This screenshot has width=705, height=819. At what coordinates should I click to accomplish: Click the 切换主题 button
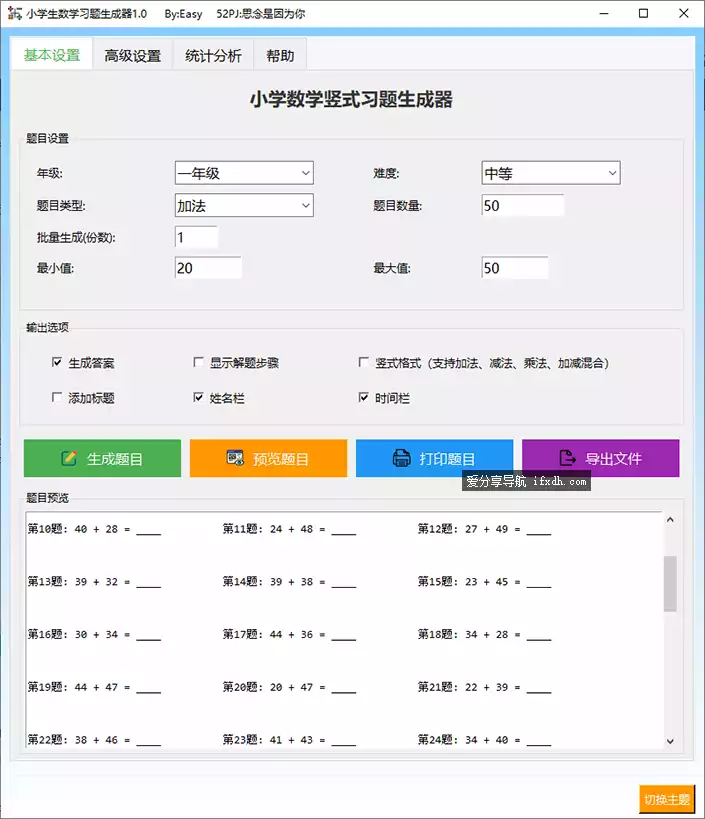coord(667,799)
